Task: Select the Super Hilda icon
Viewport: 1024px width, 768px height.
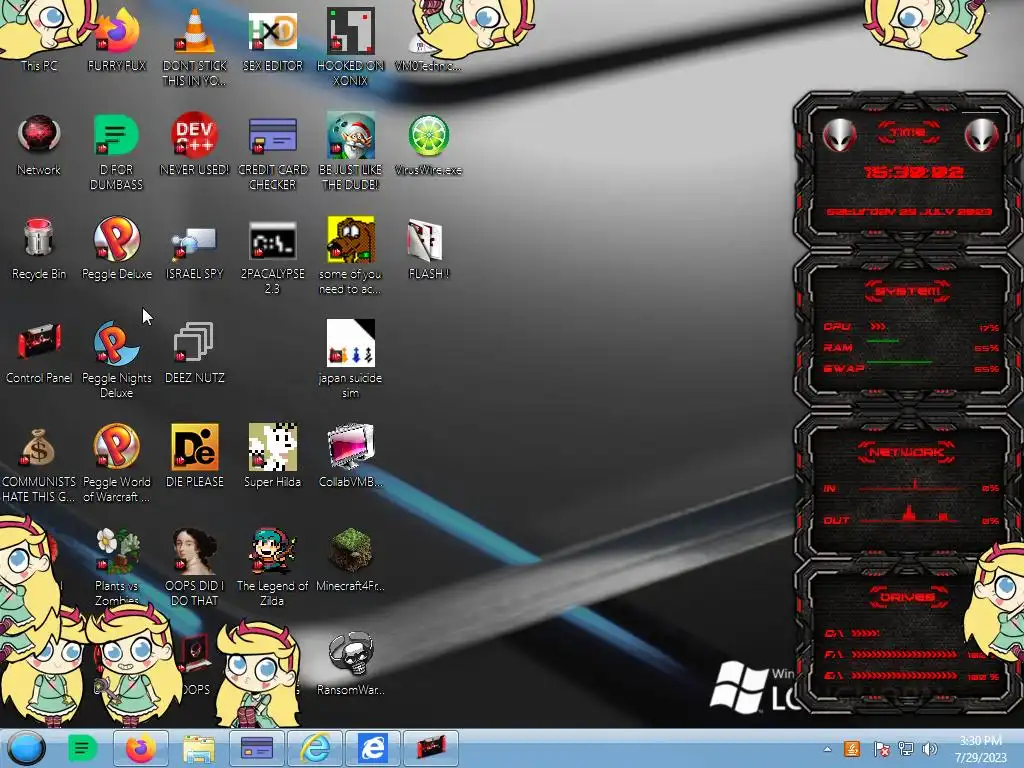Action: pos(272,456)
